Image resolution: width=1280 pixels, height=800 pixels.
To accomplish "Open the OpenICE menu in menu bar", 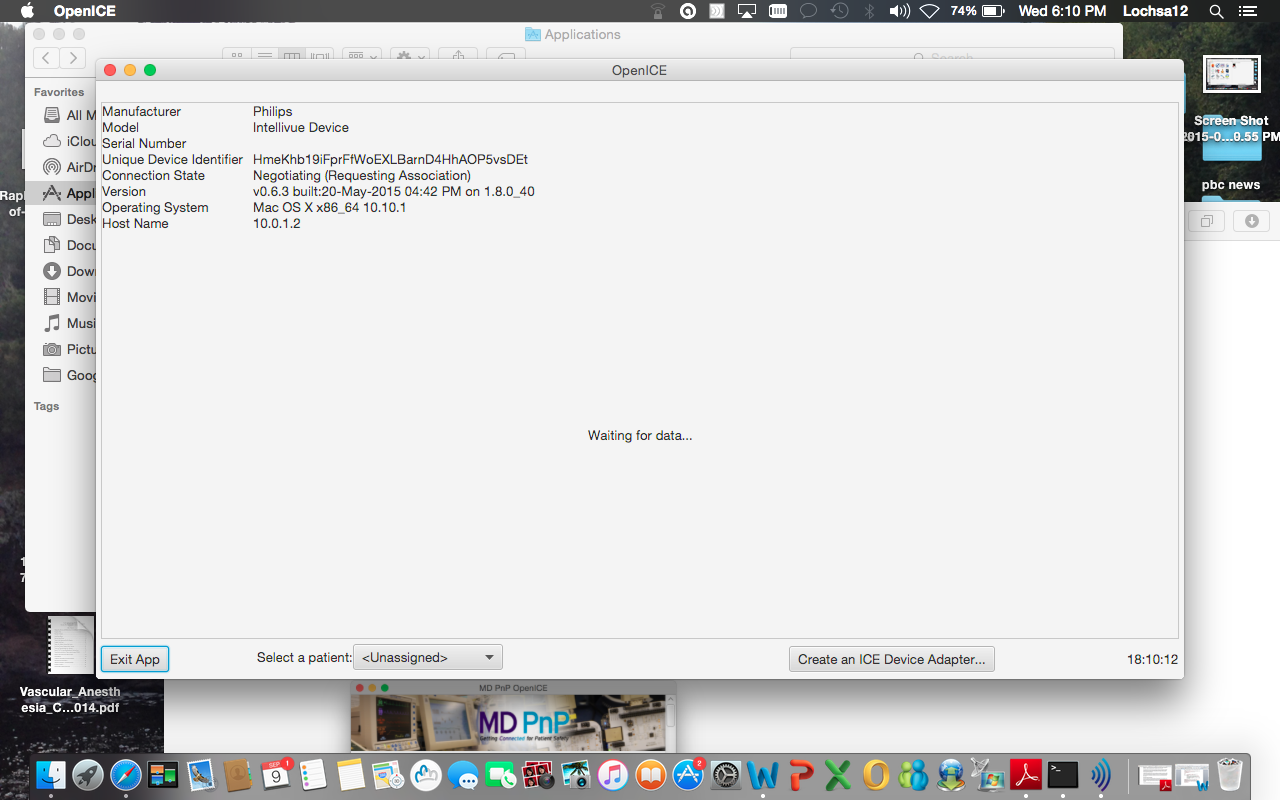I will pyautogui.click(x=86, y=11).
